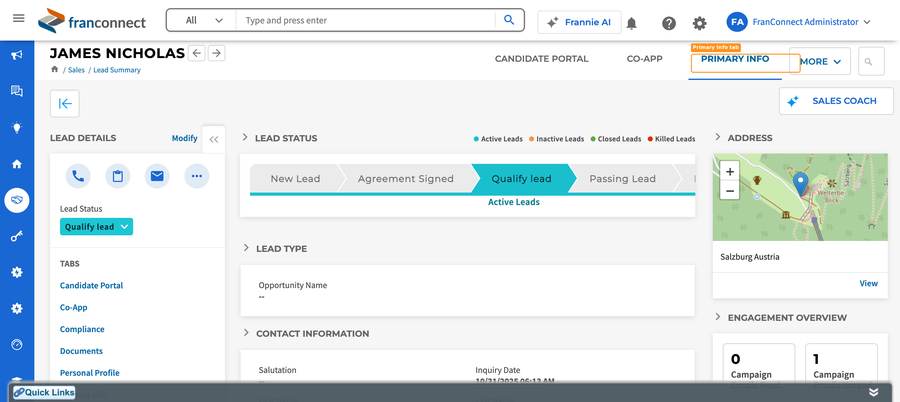
Task: Collapse the Address section
Action: (x=717, y=137)
